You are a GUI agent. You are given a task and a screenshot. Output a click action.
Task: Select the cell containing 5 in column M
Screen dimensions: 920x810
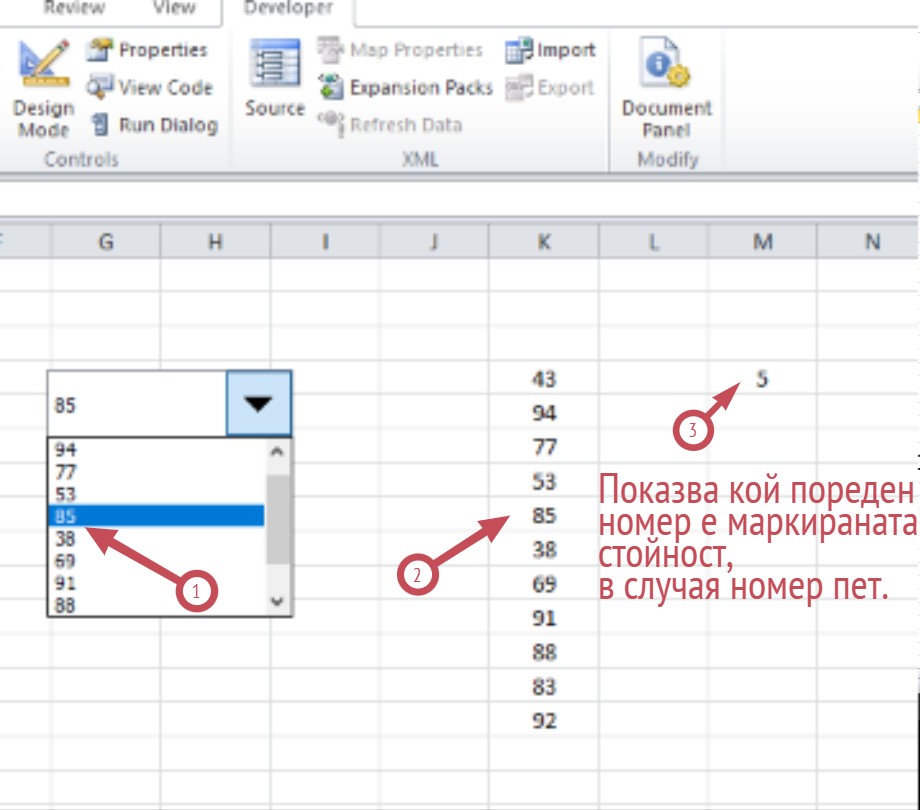point(762,379)
